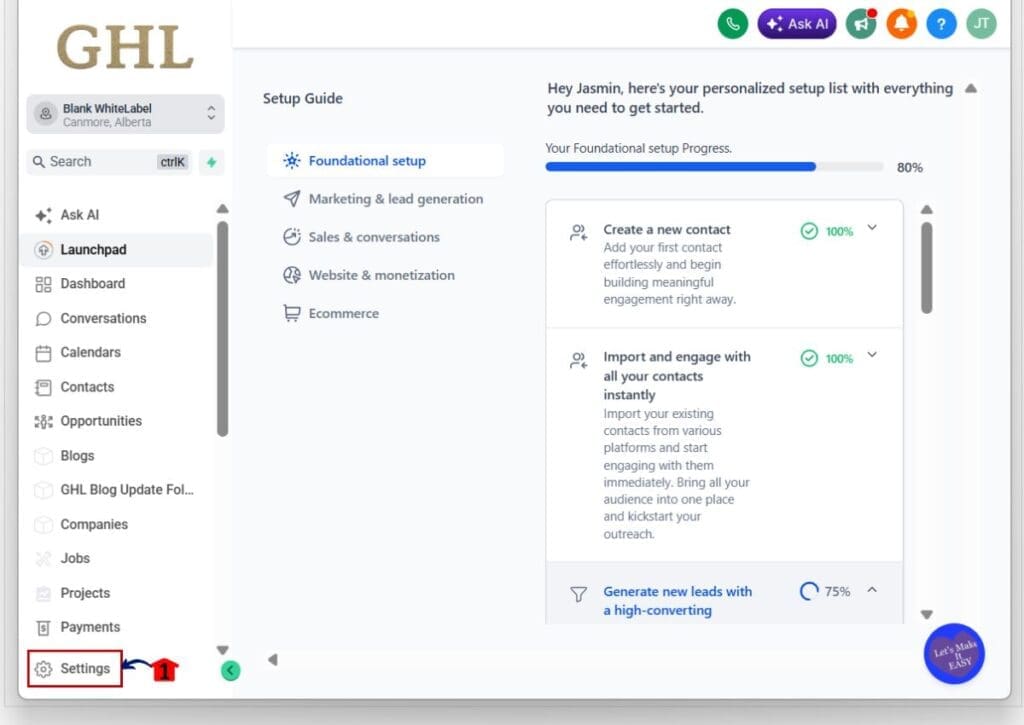Collapse the sidebar with green arrow button
The height and width of the screenshot is (725, 1024).
231,670
